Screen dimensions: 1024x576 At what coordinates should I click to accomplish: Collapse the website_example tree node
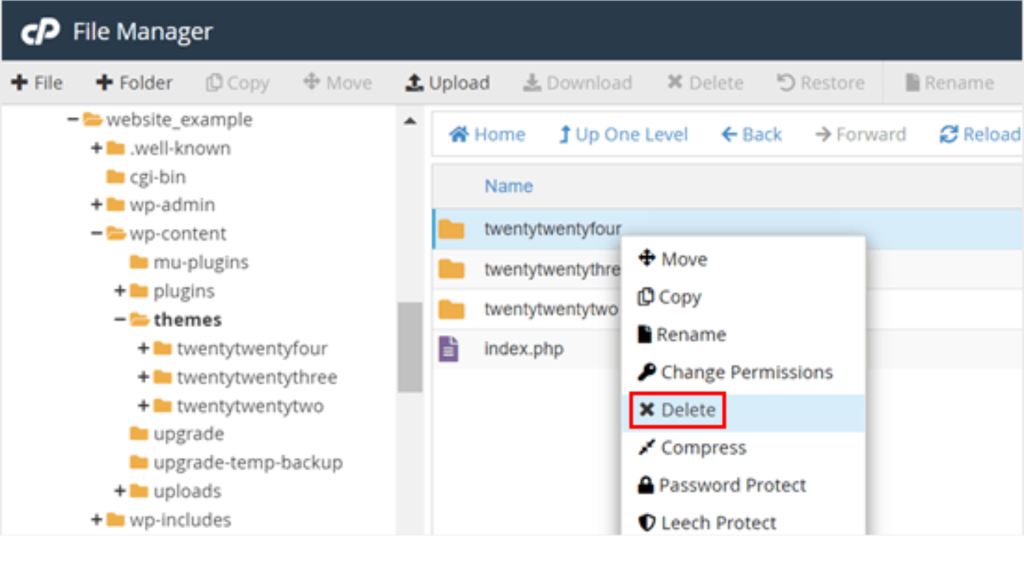(x=72, y=120)
